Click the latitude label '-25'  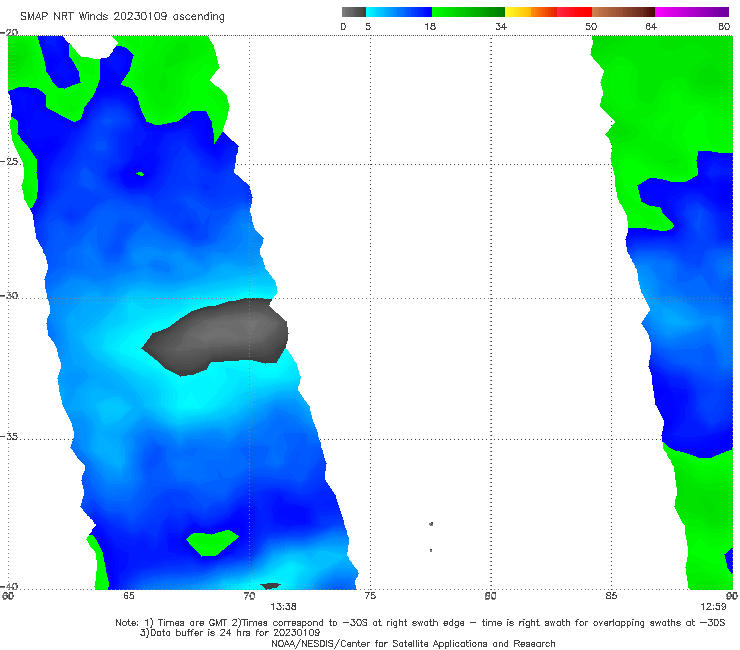[9, 162]
